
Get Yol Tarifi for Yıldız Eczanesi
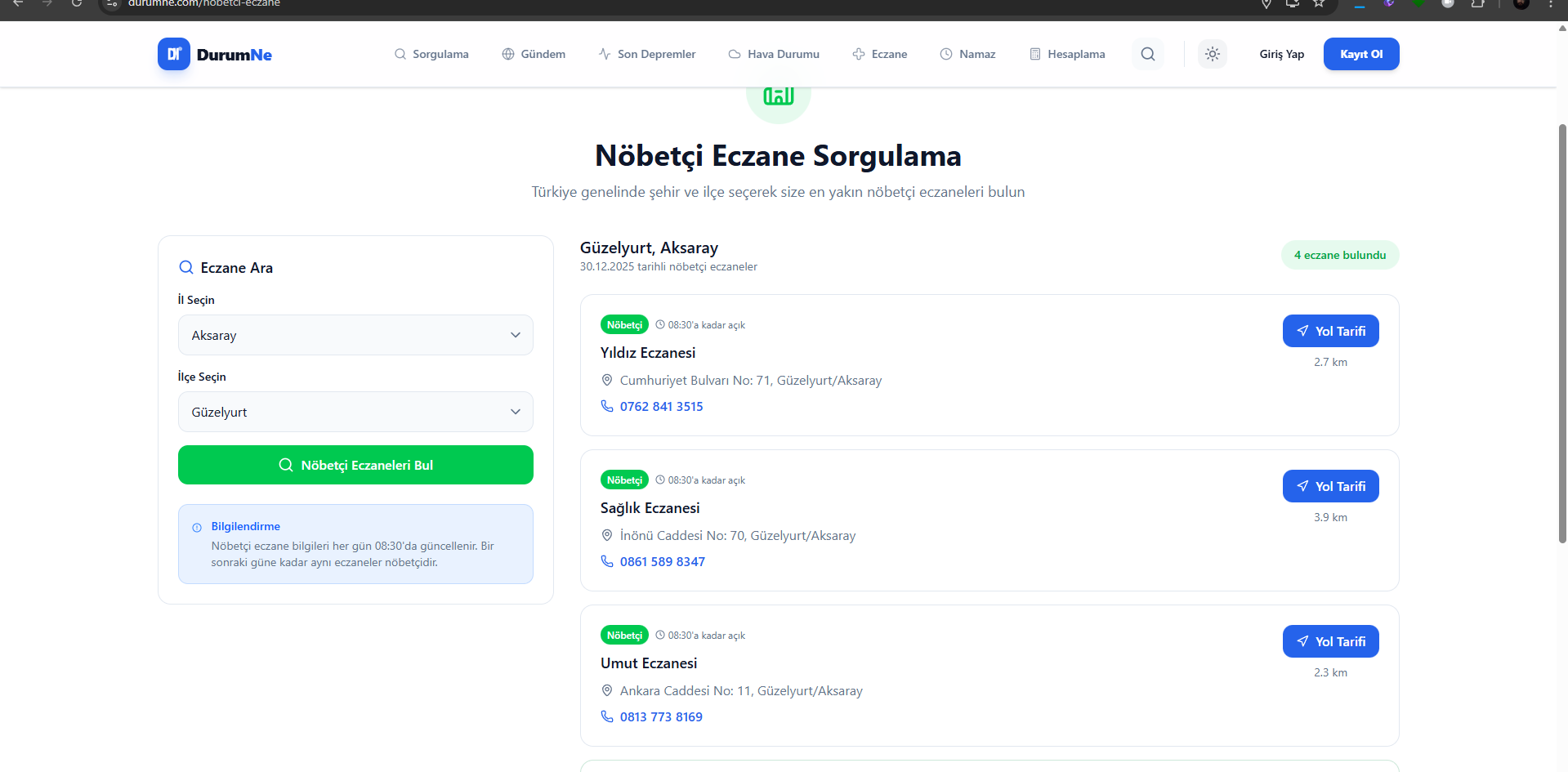pyautogui.click(x=1331, y=331)
